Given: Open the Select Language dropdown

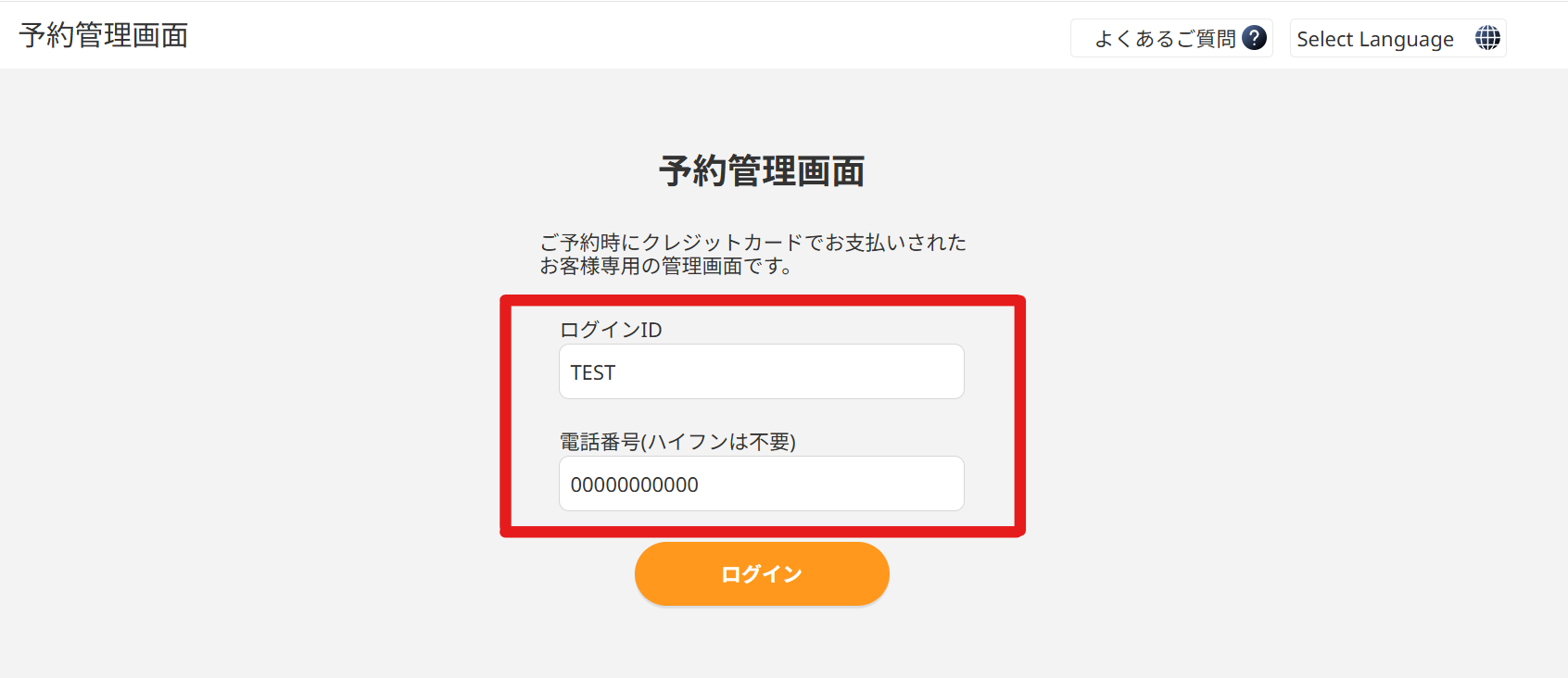Looking at the screenshot, I should point(1397,38).
